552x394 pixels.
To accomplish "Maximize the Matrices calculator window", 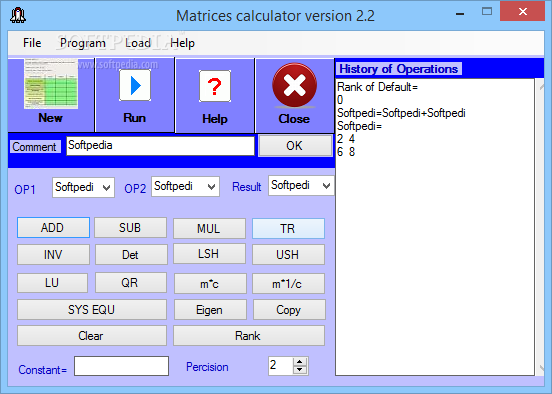I will pyautogui.click(x=487, y=12).
